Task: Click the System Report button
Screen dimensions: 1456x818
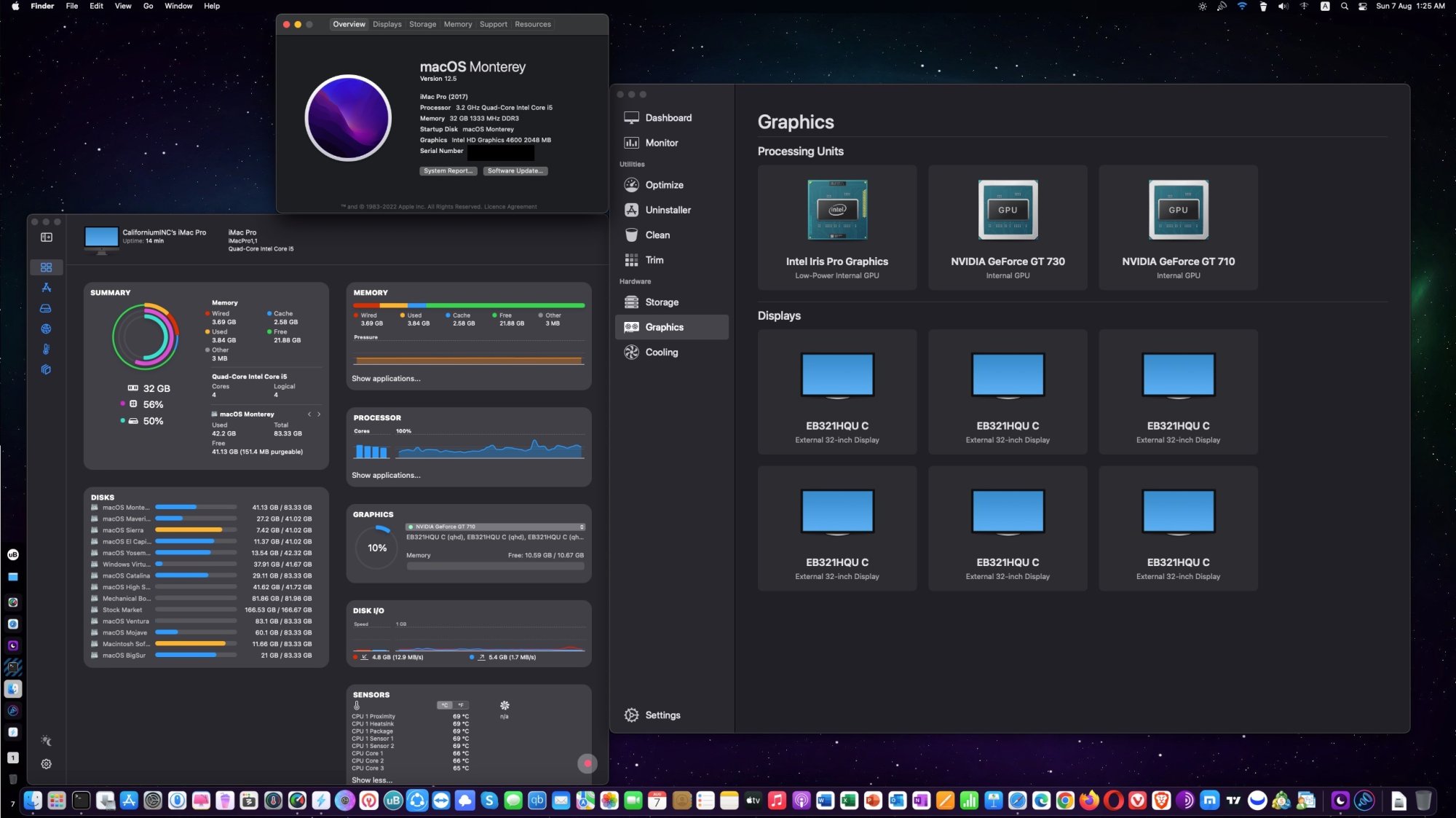Action: click(x=448, y=171)
